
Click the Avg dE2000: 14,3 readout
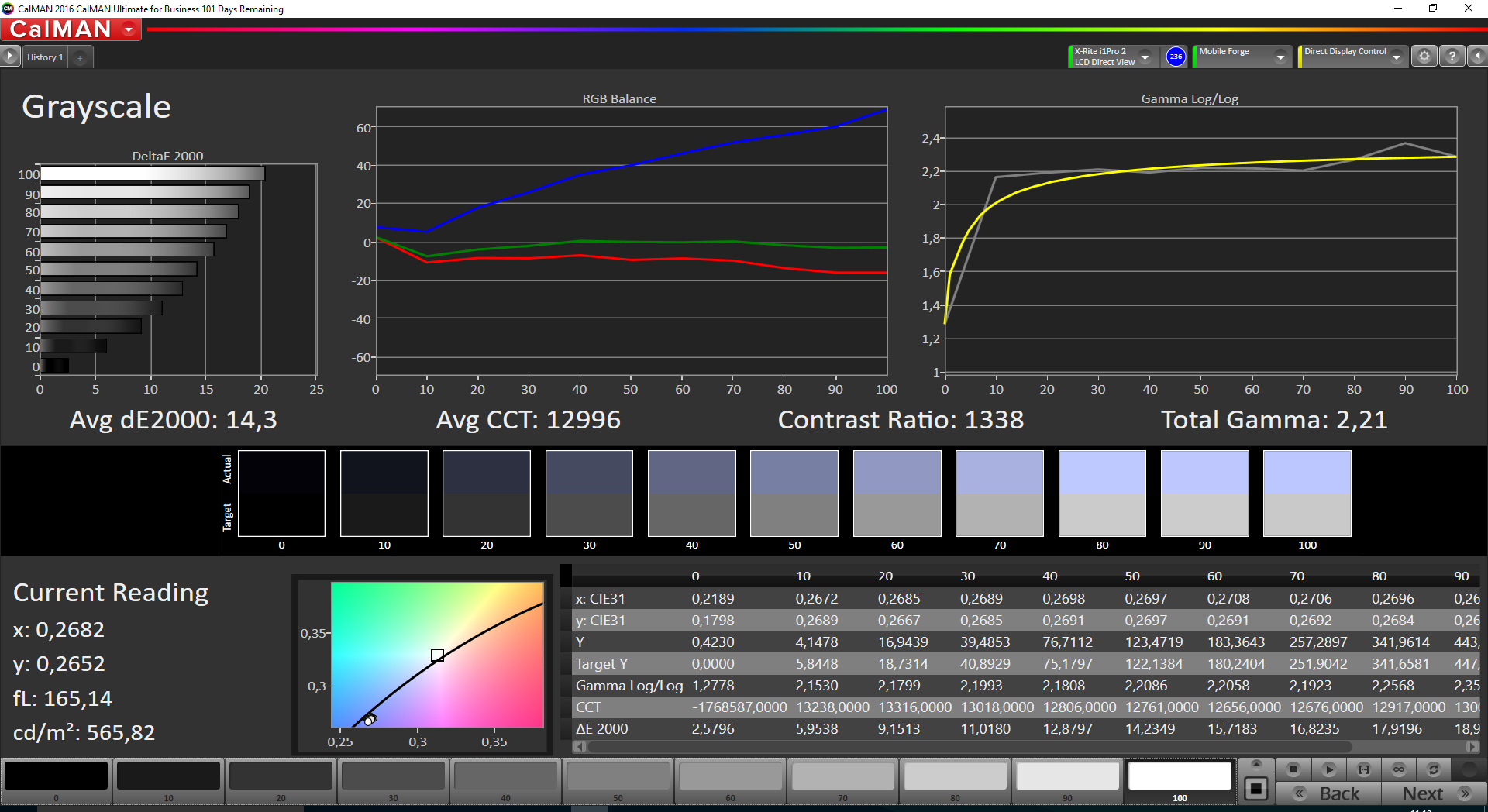tap(173, 420)
